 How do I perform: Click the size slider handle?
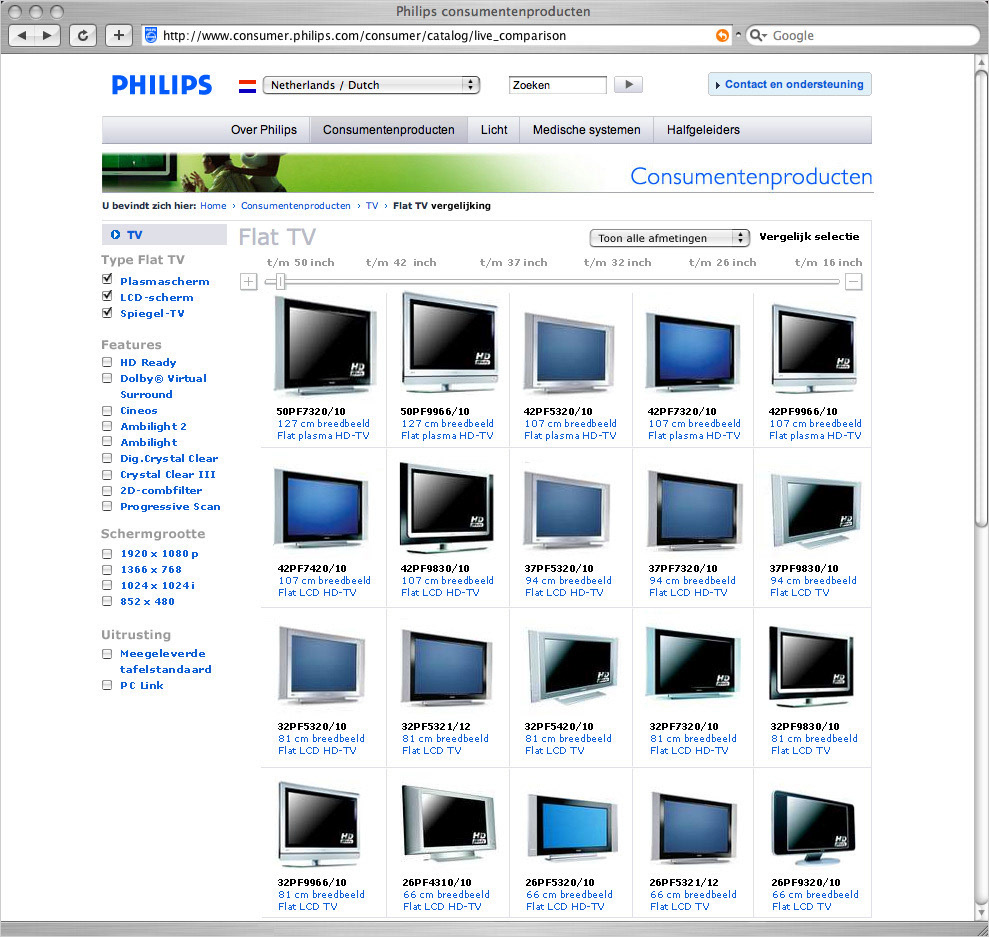coord(281,281)
